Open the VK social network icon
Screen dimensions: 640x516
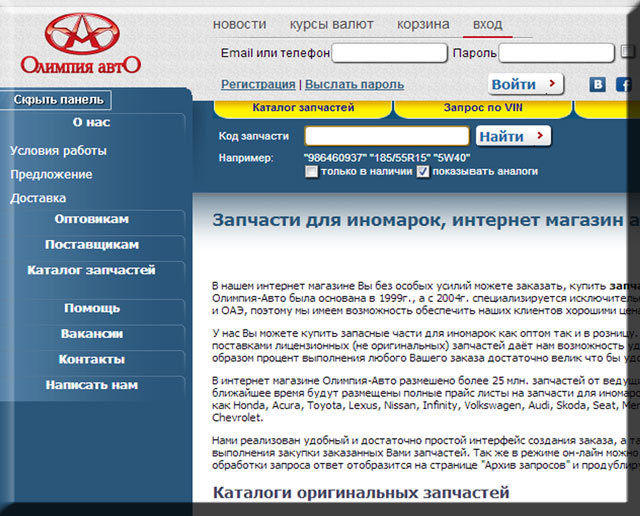coord(598,85)
